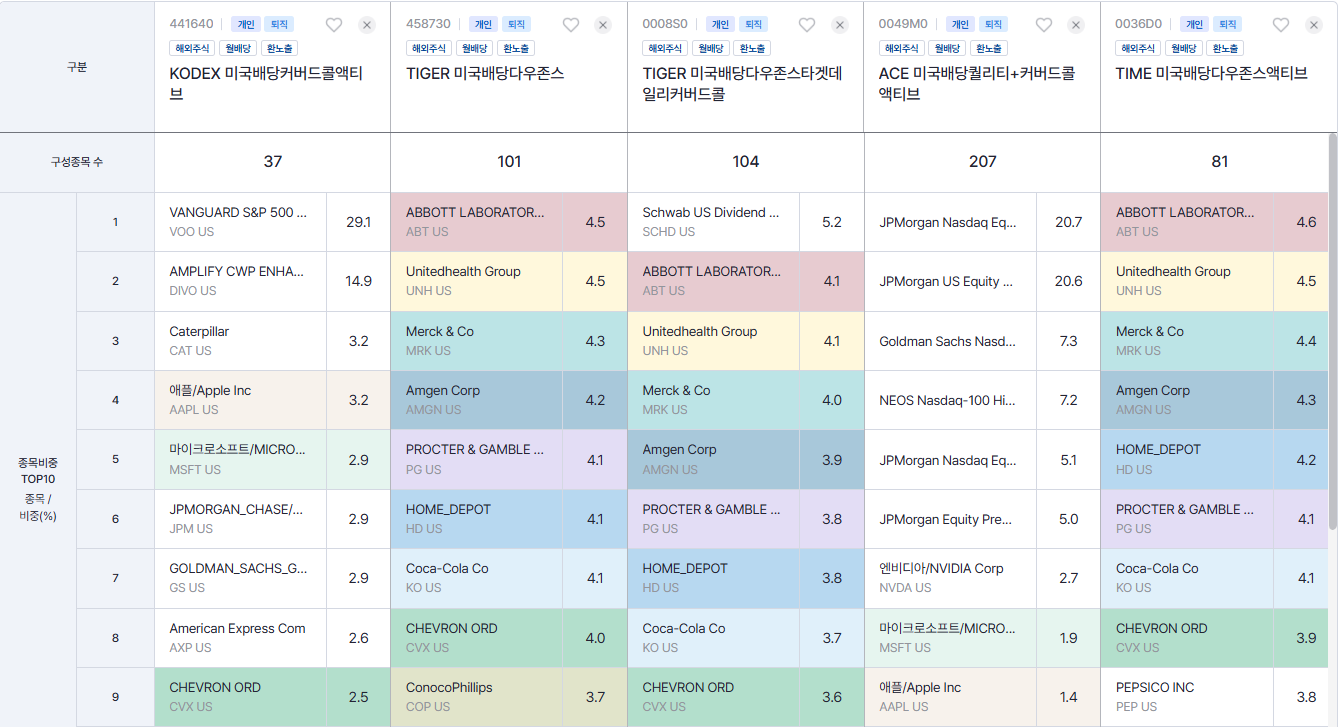Open the KODEX 미국배당커버드콜액티브 ETF title
The height and width of the screenshot is (727, 1339).
tap(266, 84)
